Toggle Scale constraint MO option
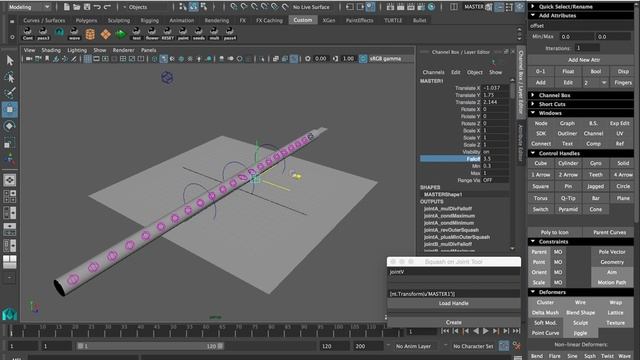The height and width of the screenshot is (360, 640). [x=558, y=282]
